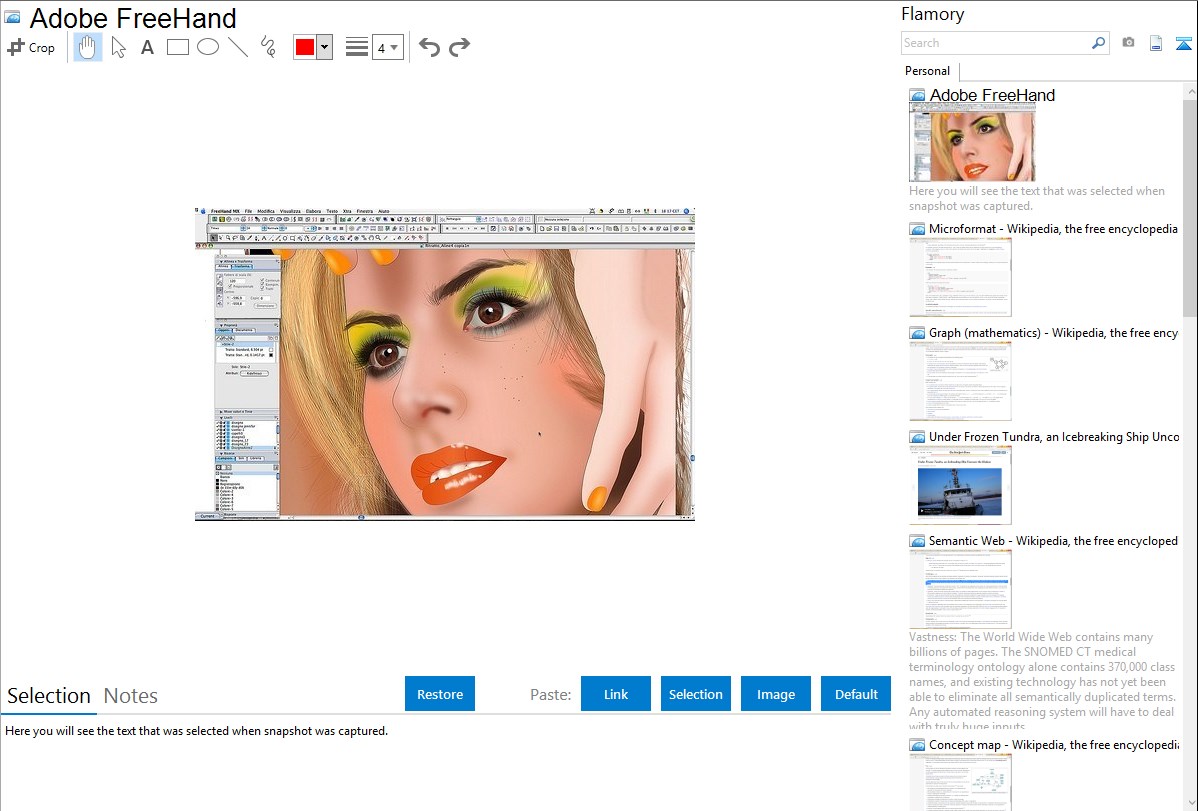Click the line thickness icon
Image resolution: width=1198 pixels, height=811 pixels.
pos(357,47)
